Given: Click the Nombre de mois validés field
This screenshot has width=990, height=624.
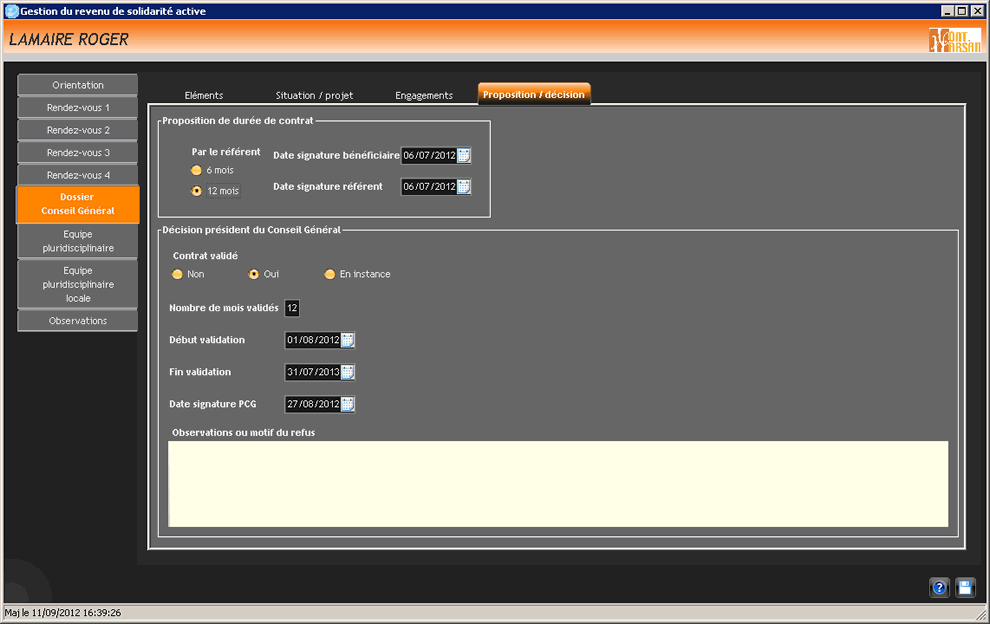Looking at the screenshot, I should pyautogui.click(x=292, y=308).
